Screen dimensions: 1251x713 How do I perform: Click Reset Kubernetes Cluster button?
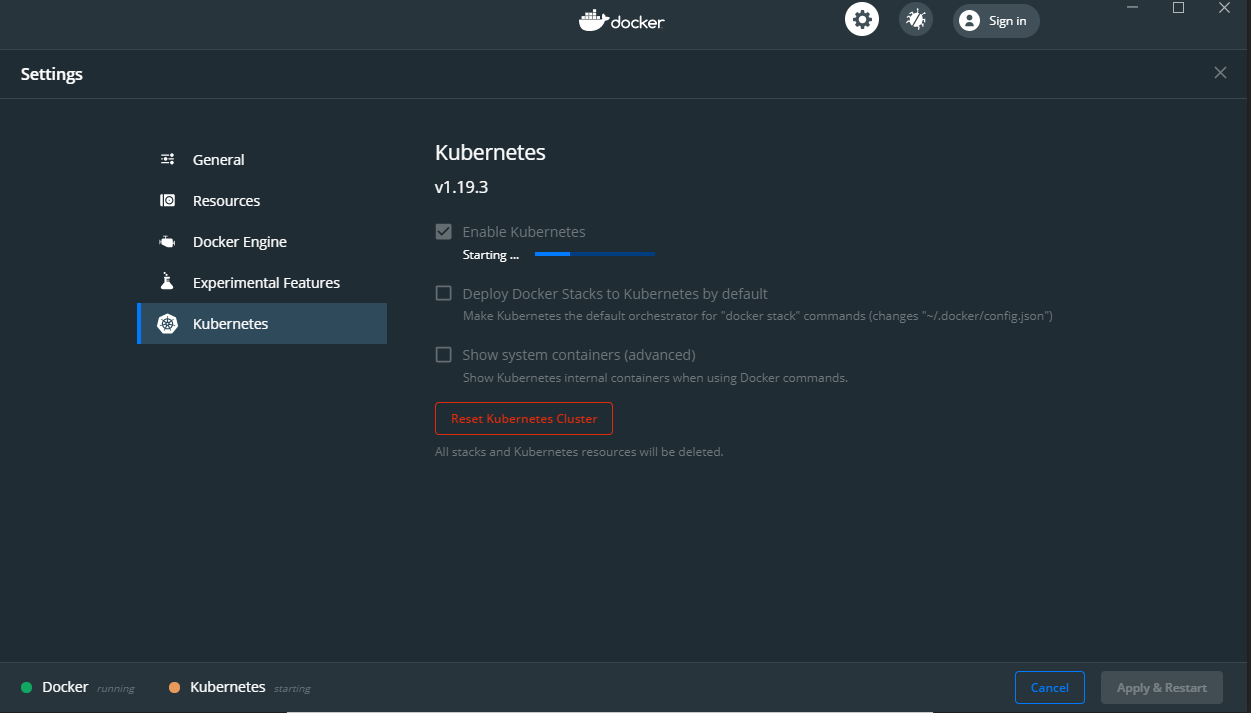pos(524,419)
